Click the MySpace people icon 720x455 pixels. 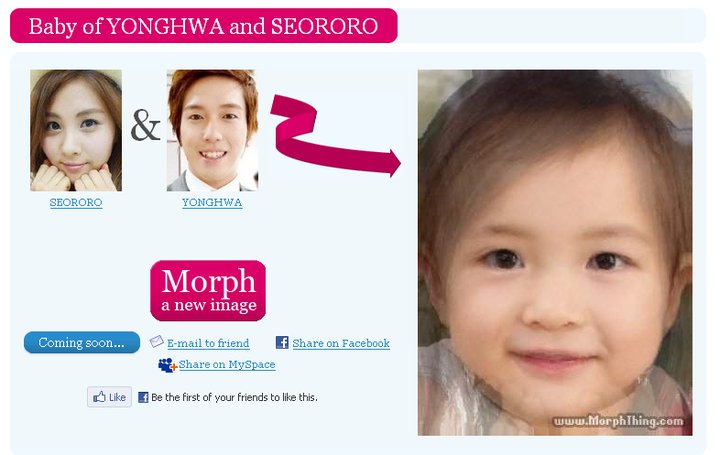pos(167,365)
